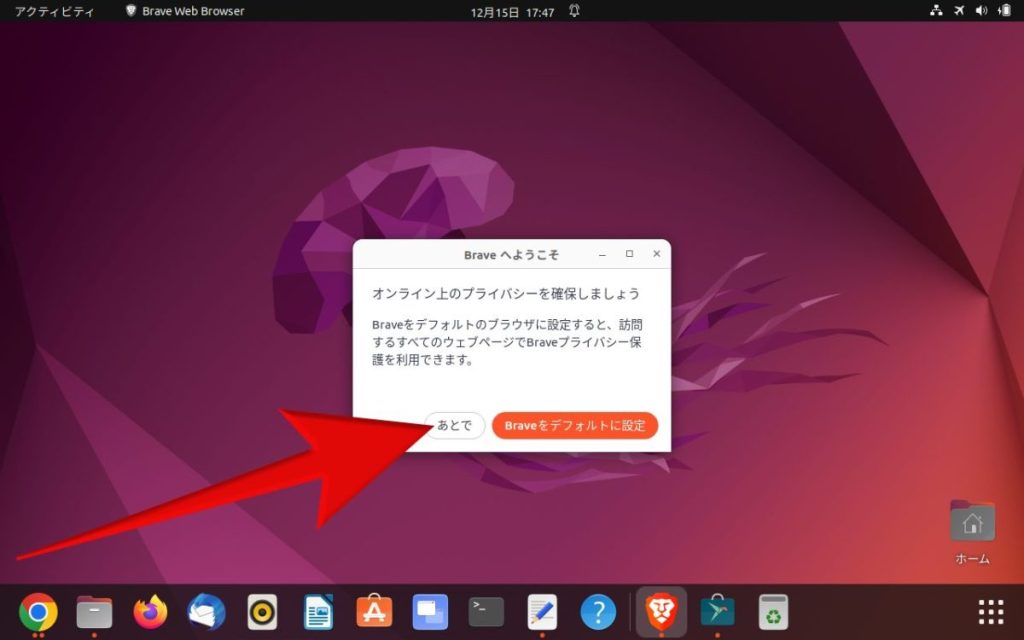Image resolution: width=1024 pixels, height=640 pixels.
Task: Open LibreOffice Writer from the dock
Action: [319, 612]
